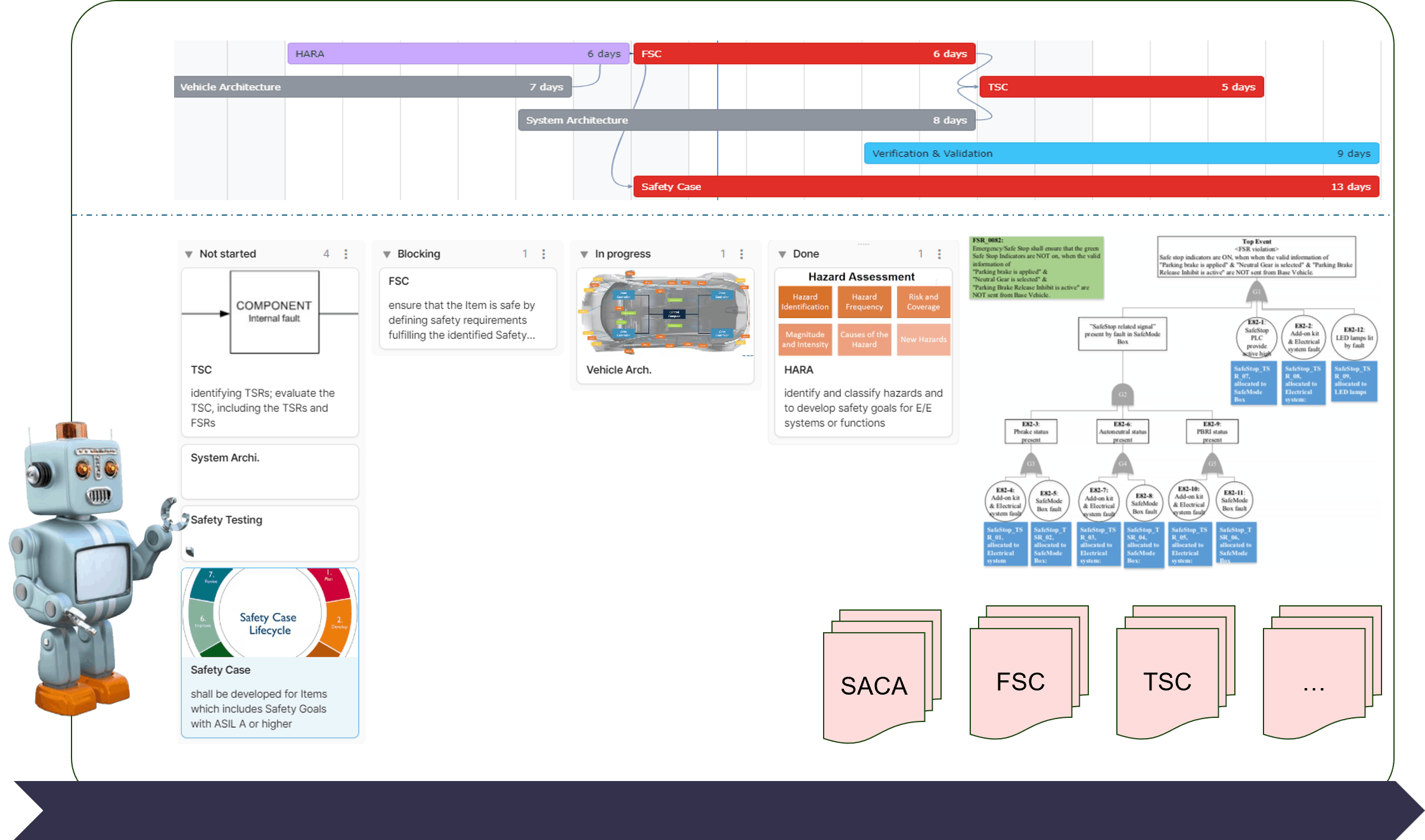Select the Vehicle Architecture Gantt bar
Viewport: 1425px width, 840px height.
372,87
